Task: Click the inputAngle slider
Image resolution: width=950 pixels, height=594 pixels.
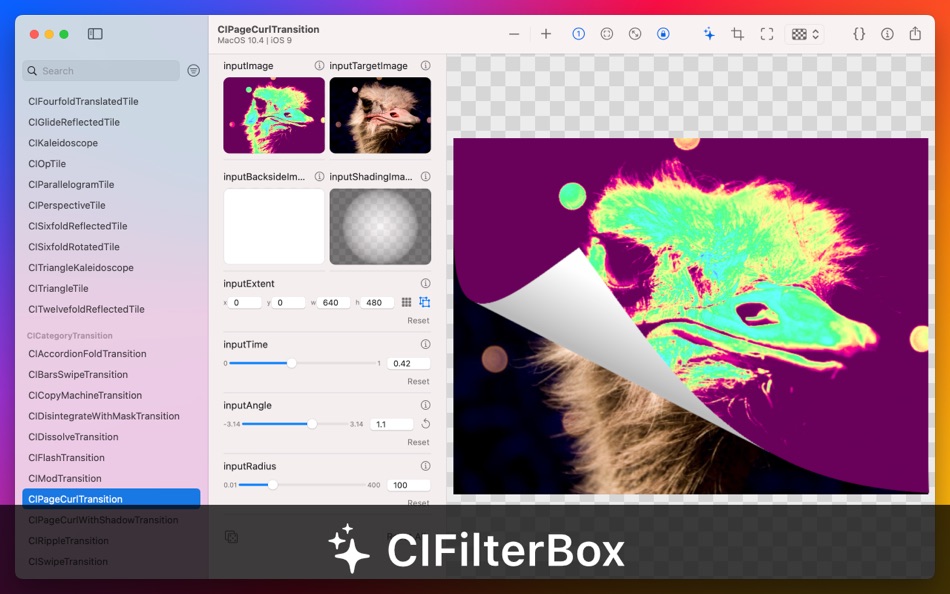Action: [294, 424]
